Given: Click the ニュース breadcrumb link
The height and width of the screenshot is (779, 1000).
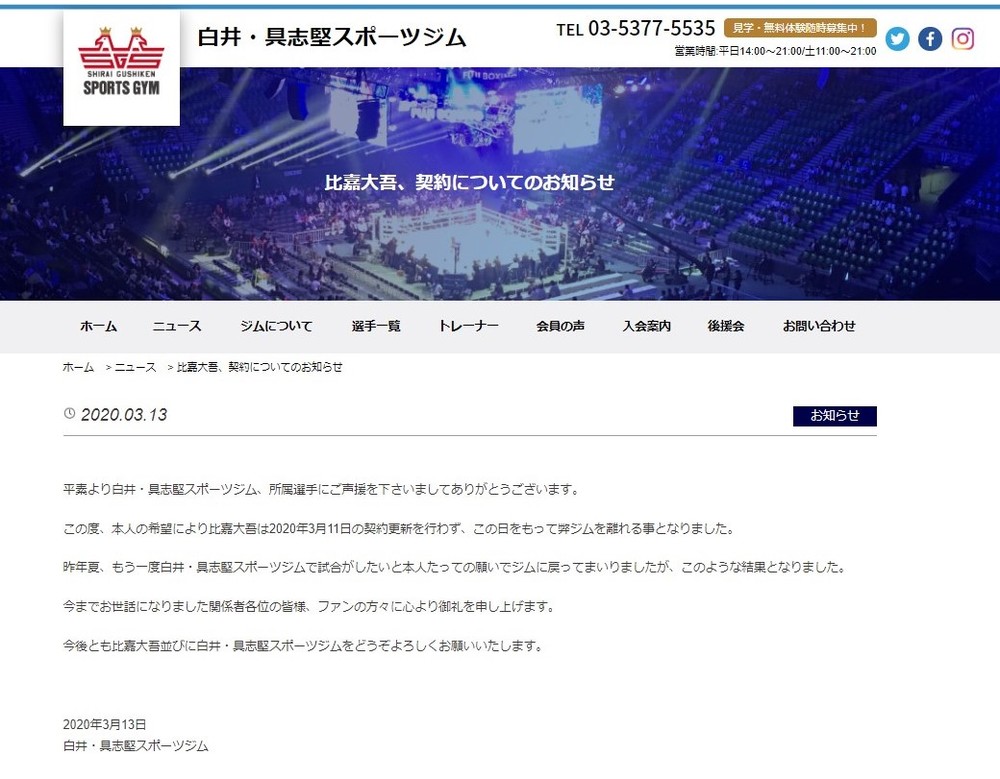Looking at the screenshot, I should tap(135, 367).
